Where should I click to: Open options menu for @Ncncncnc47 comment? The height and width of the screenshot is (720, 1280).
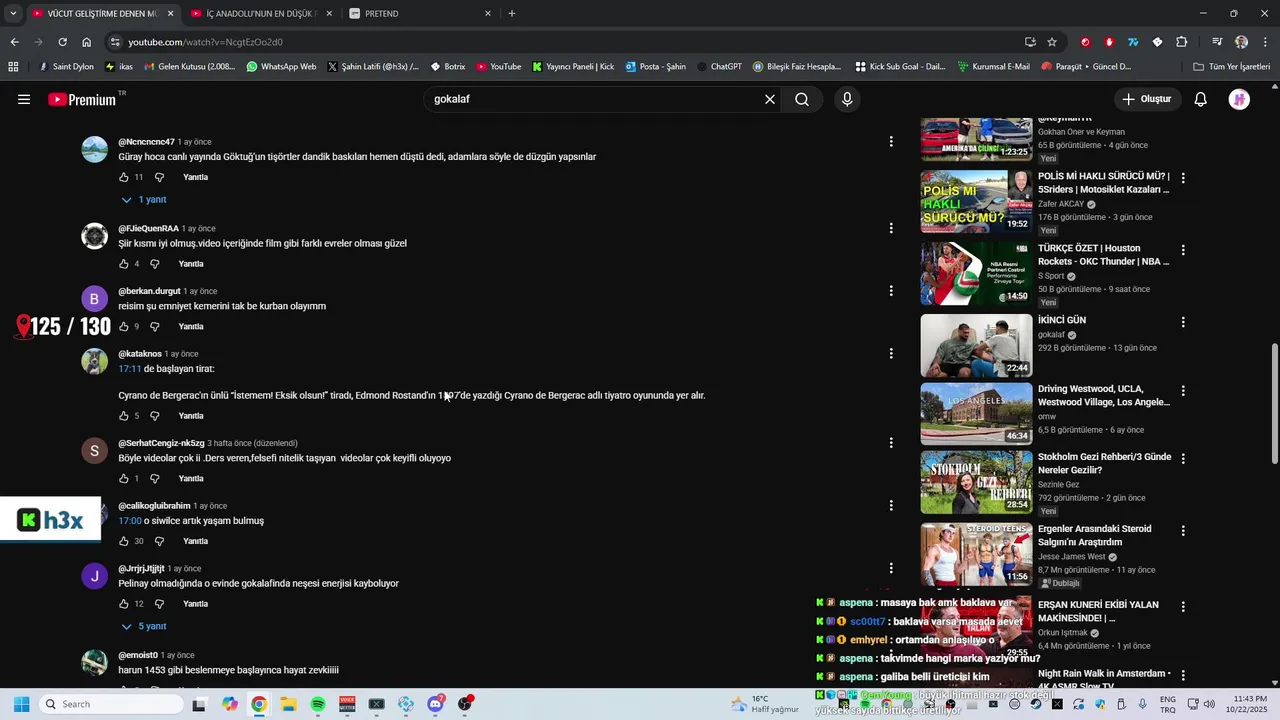(891, 142)
